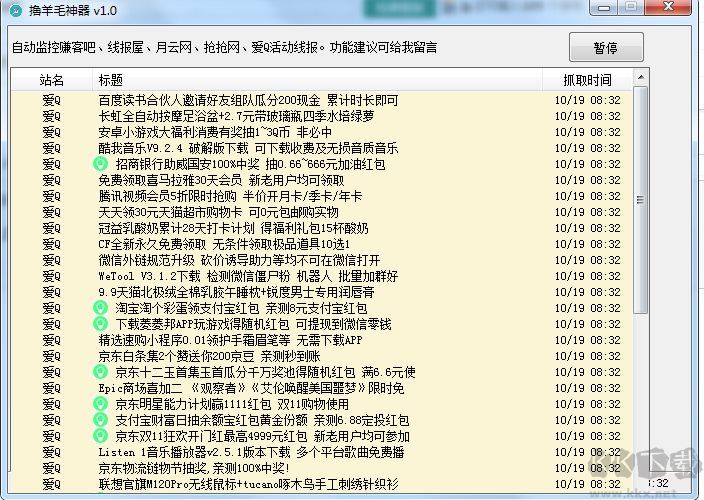The height and width of the screenshot is (500, 704).
Task: Select row Epic商场喜加二《观察者》
Action: coord(322,388)
